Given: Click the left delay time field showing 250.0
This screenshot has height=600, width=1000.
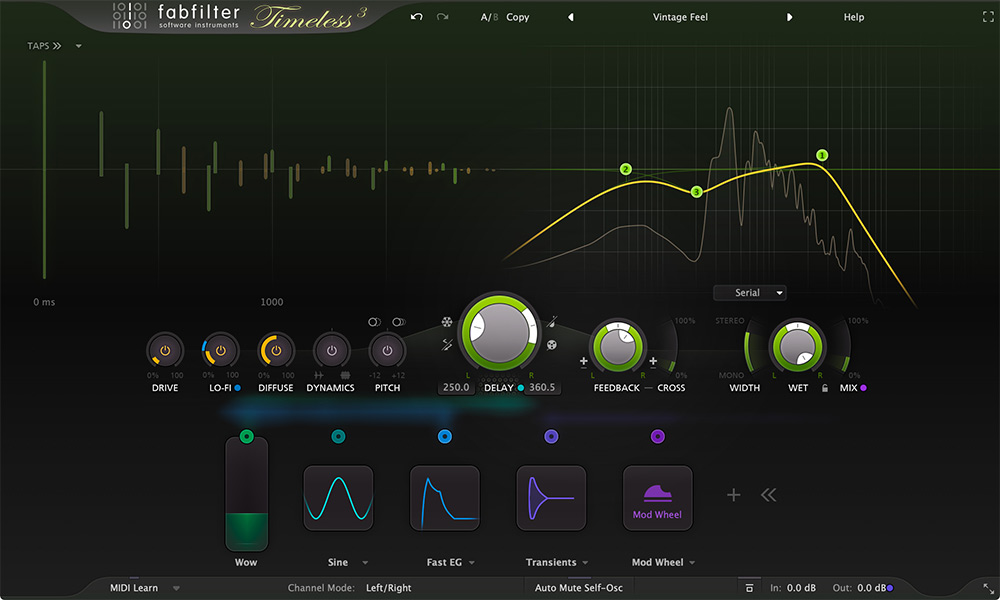Looking at the screenshot, I should (455, 387).
